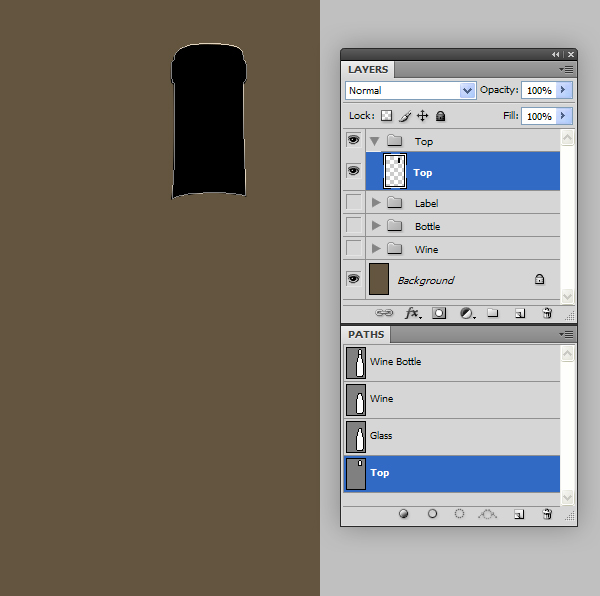The height and width of the screenshot is (596, 600).
Task: Click the Opacity value field
Action: click(x=539, y=90)
